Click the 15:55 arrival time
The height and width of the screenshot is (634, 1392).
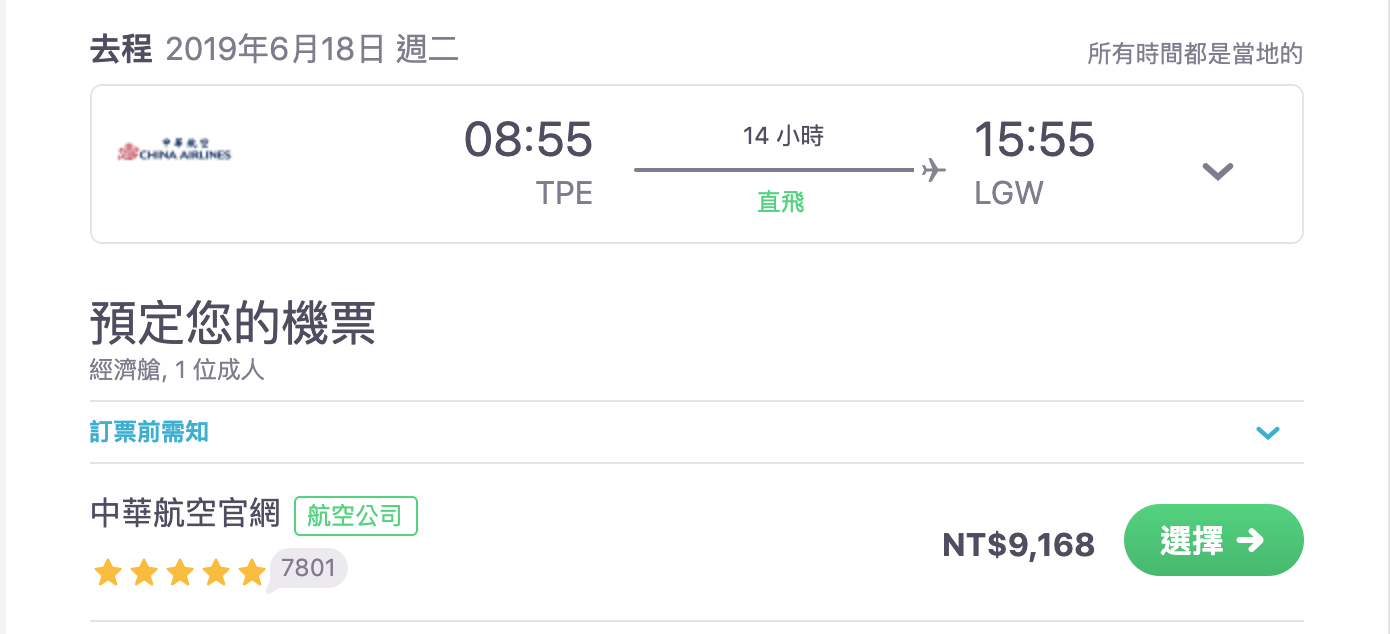(1034, 139)
